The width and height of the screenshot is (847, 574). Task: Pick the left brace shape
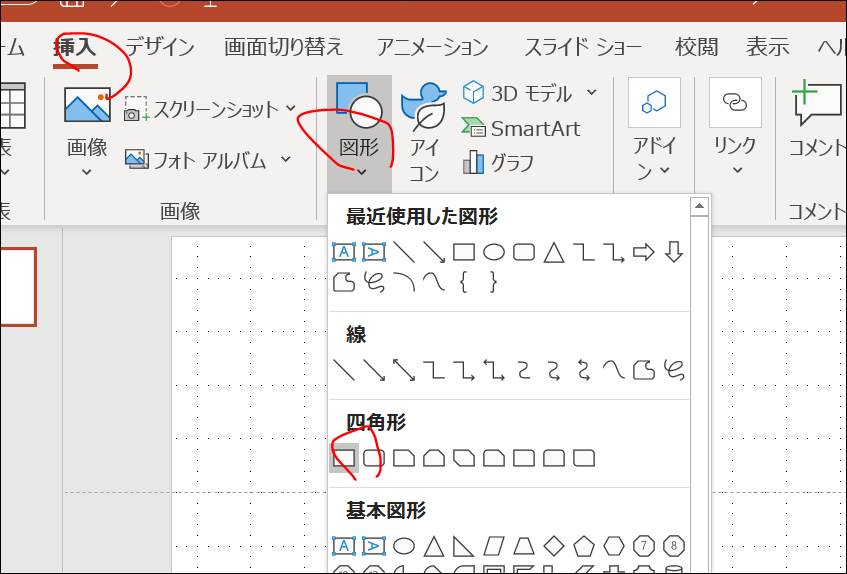tap(464, 282)
